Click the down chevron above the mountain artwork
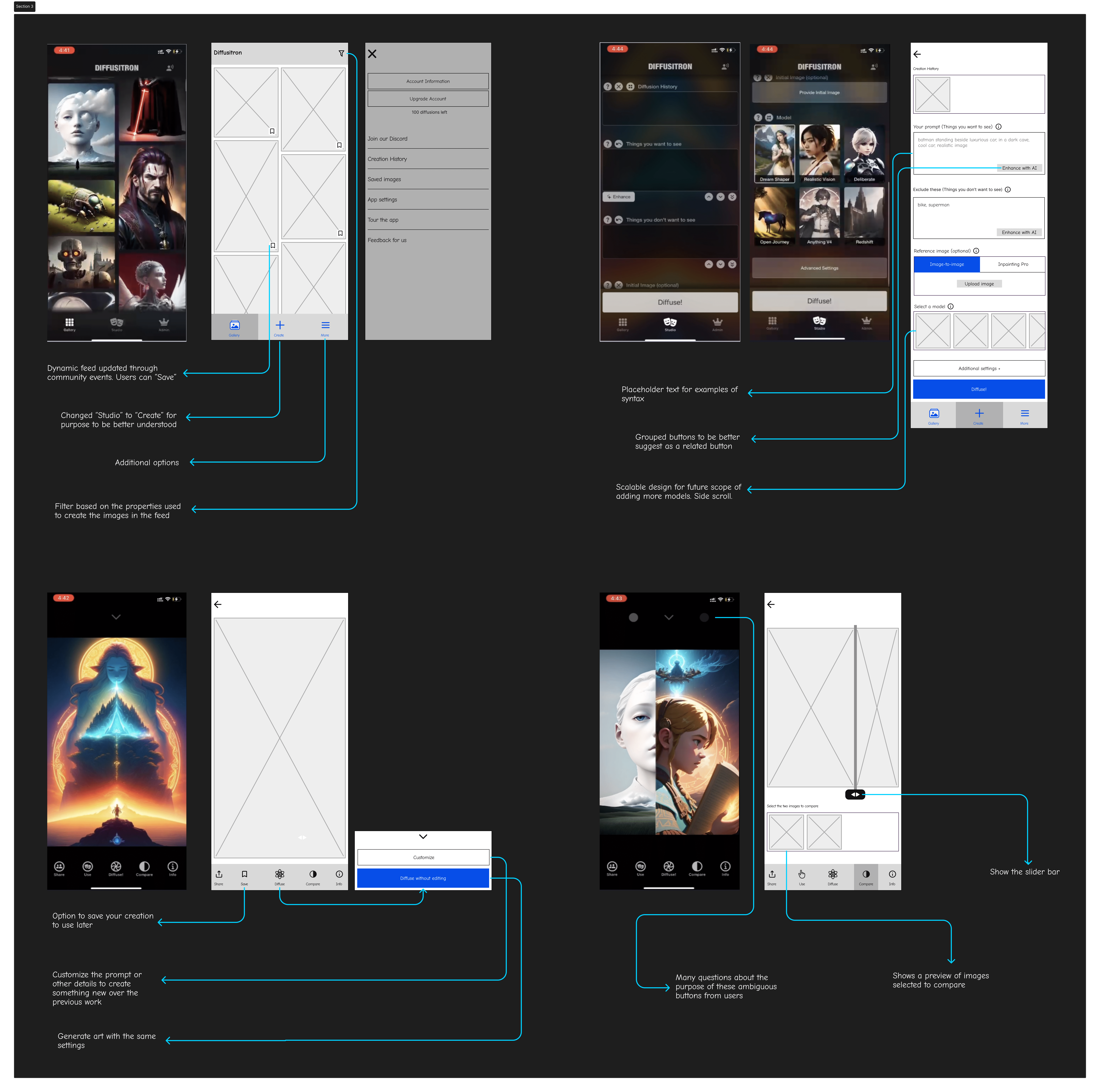The image size is (1100, 1092). point(116,617)
